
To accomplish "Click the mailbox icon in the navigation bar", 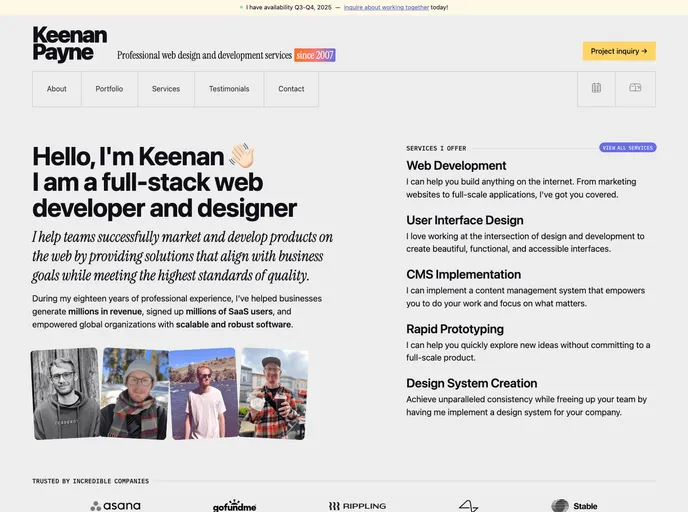I will pyautogui.click(x=635, y=88).
